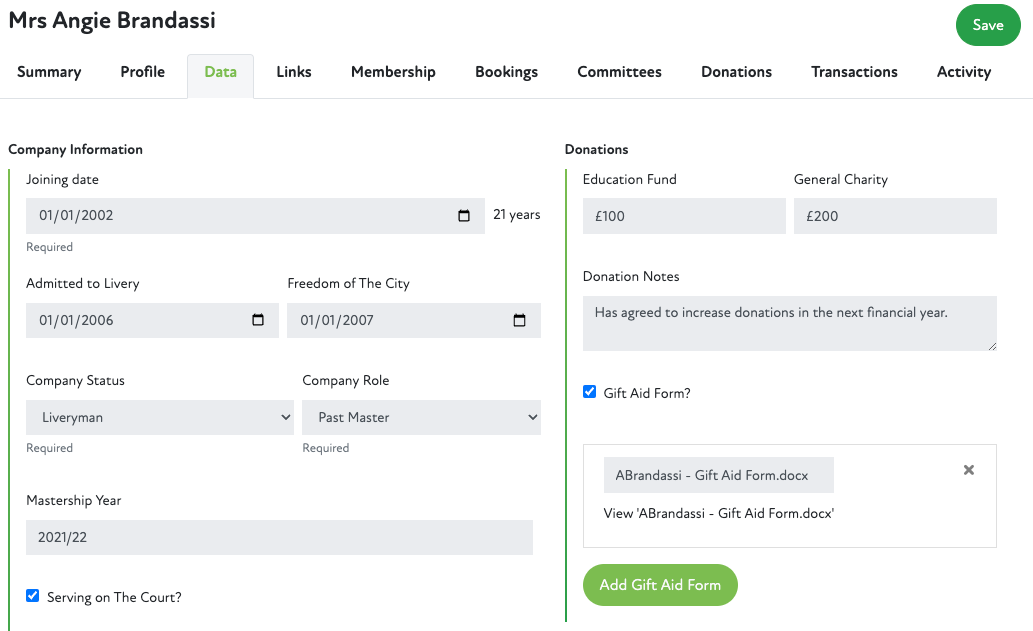Focus the Donation Notes text area
1033x631 pixels.
click(x=789, y=323)
